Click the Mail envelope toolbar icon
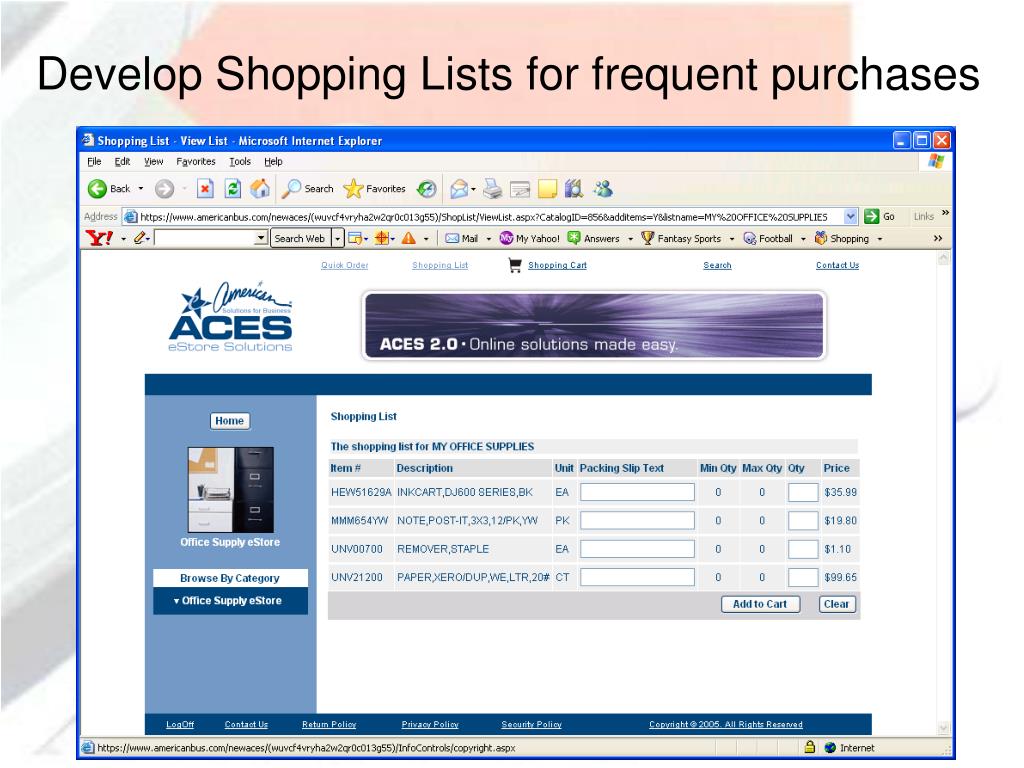Image resolution: width=1024 pixels, height=768 pixels. [459, 189]
